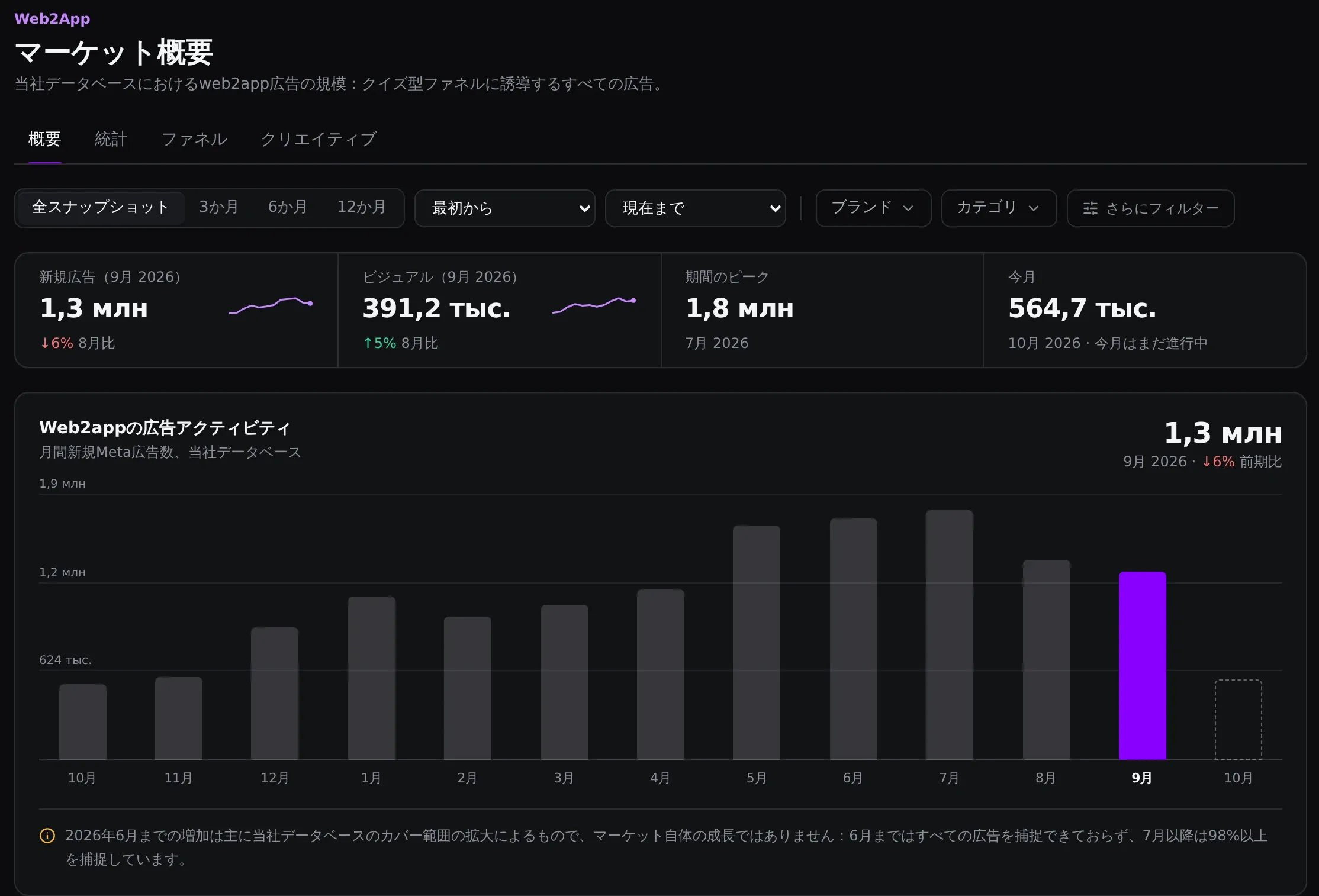Click the ↑5% 8月比 change label

(x=401, y=343)
